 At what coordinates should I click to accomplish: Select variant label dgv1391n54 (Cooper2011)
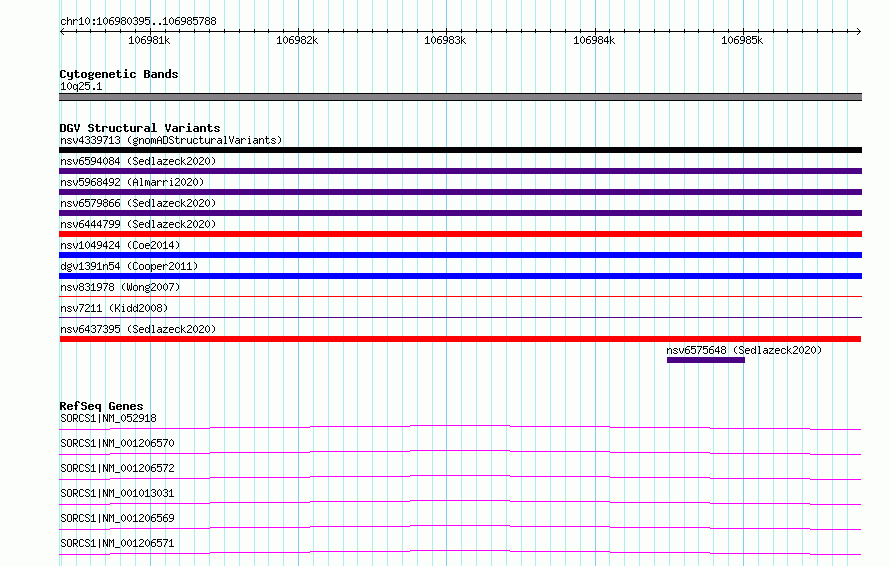(x=129, y=266)
